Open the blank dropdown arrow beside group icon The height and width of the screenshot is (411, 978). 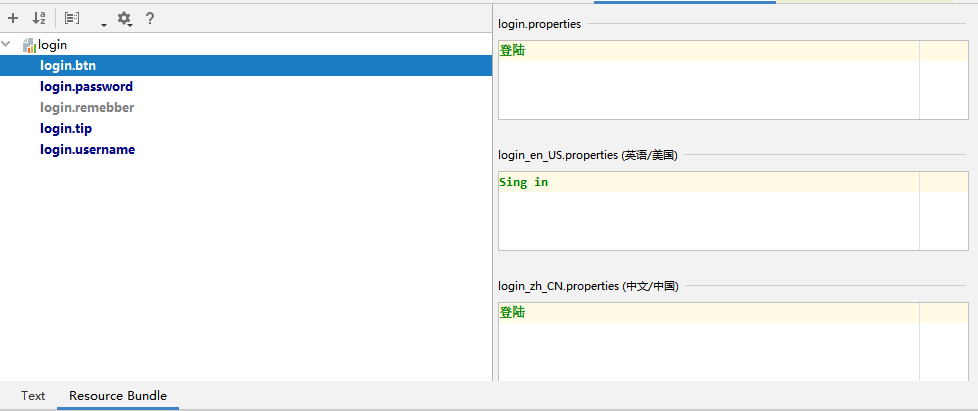tap(104, 24)
